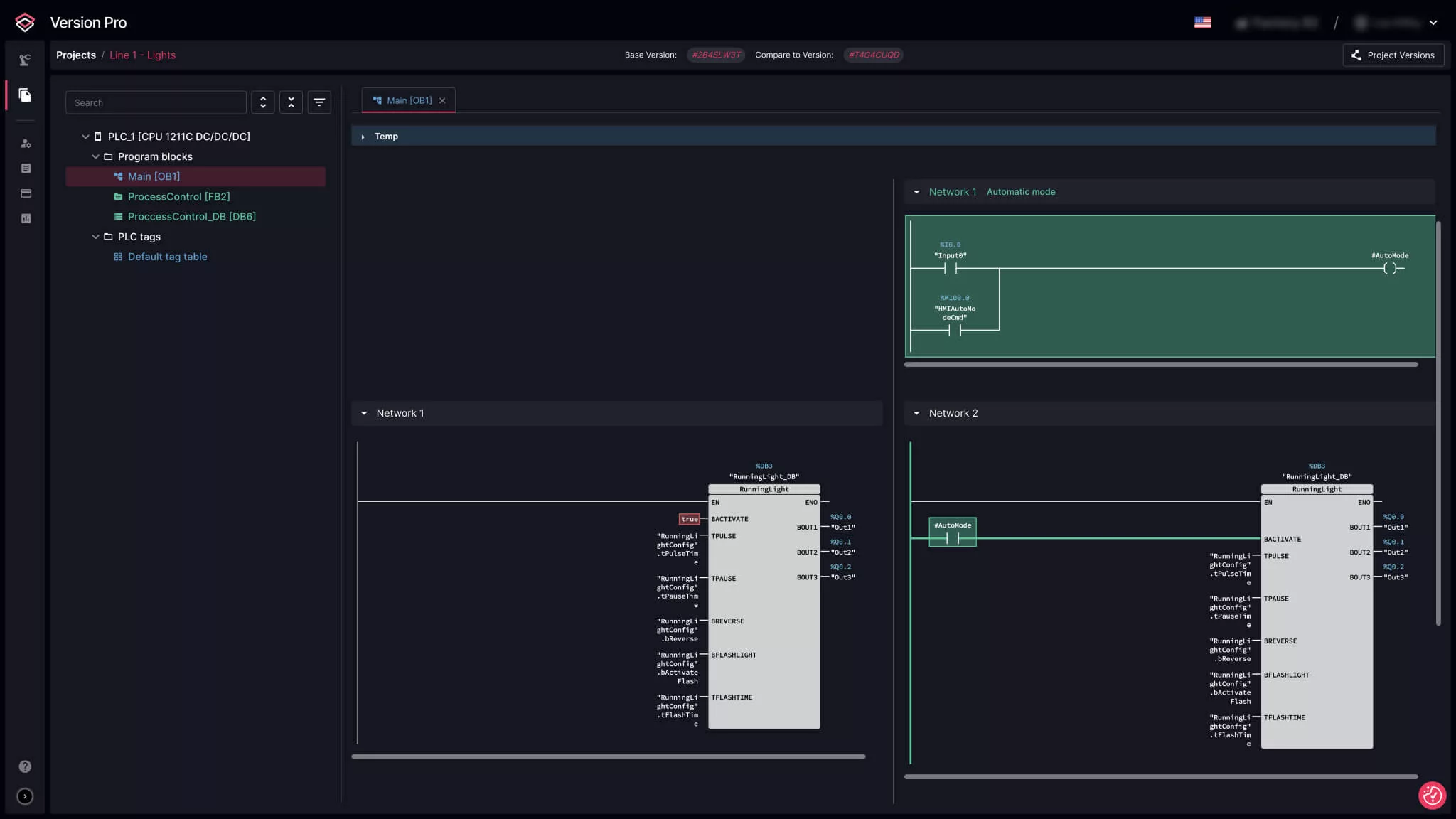Open the filter options icon
Image resolution: width=1456 pixels, height=819 pixels.
[x=319, y=102]
